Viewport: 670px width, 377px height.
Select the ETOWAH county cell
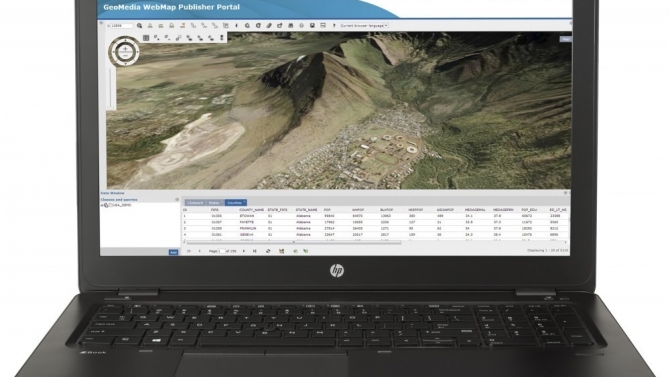(247, 216)
